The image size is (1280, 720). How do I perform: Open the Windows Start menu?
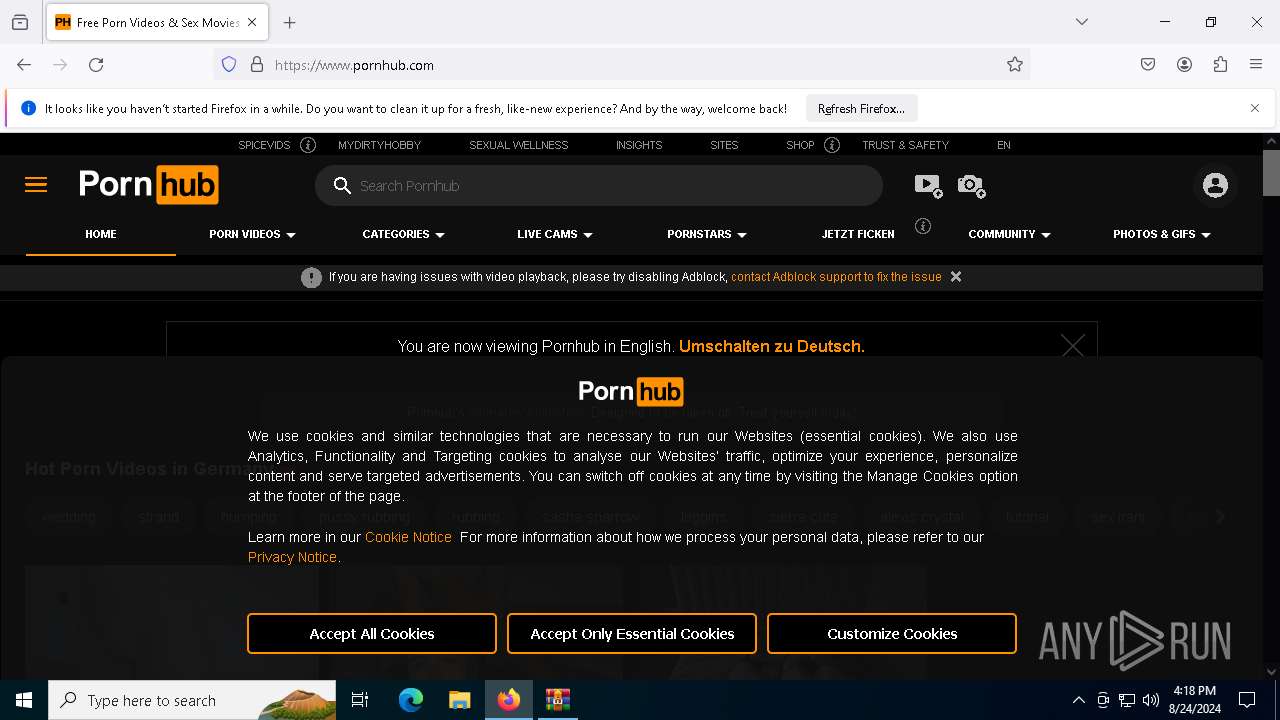[24, 700]
